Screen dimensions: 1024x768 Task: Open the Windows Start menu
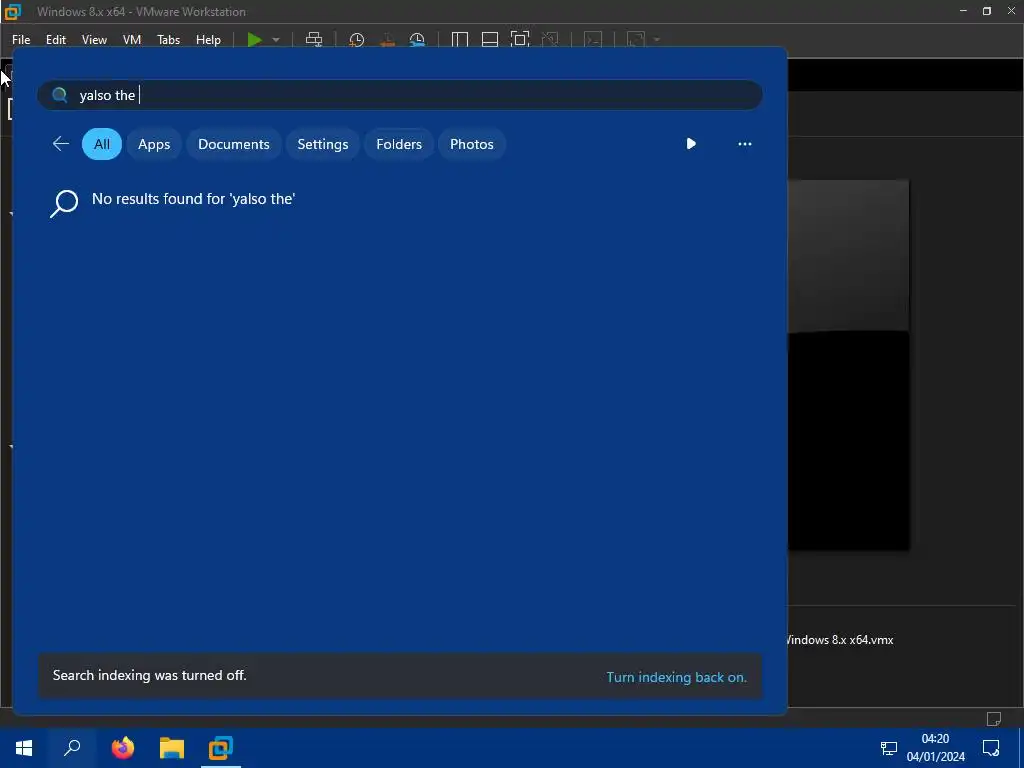24,748
